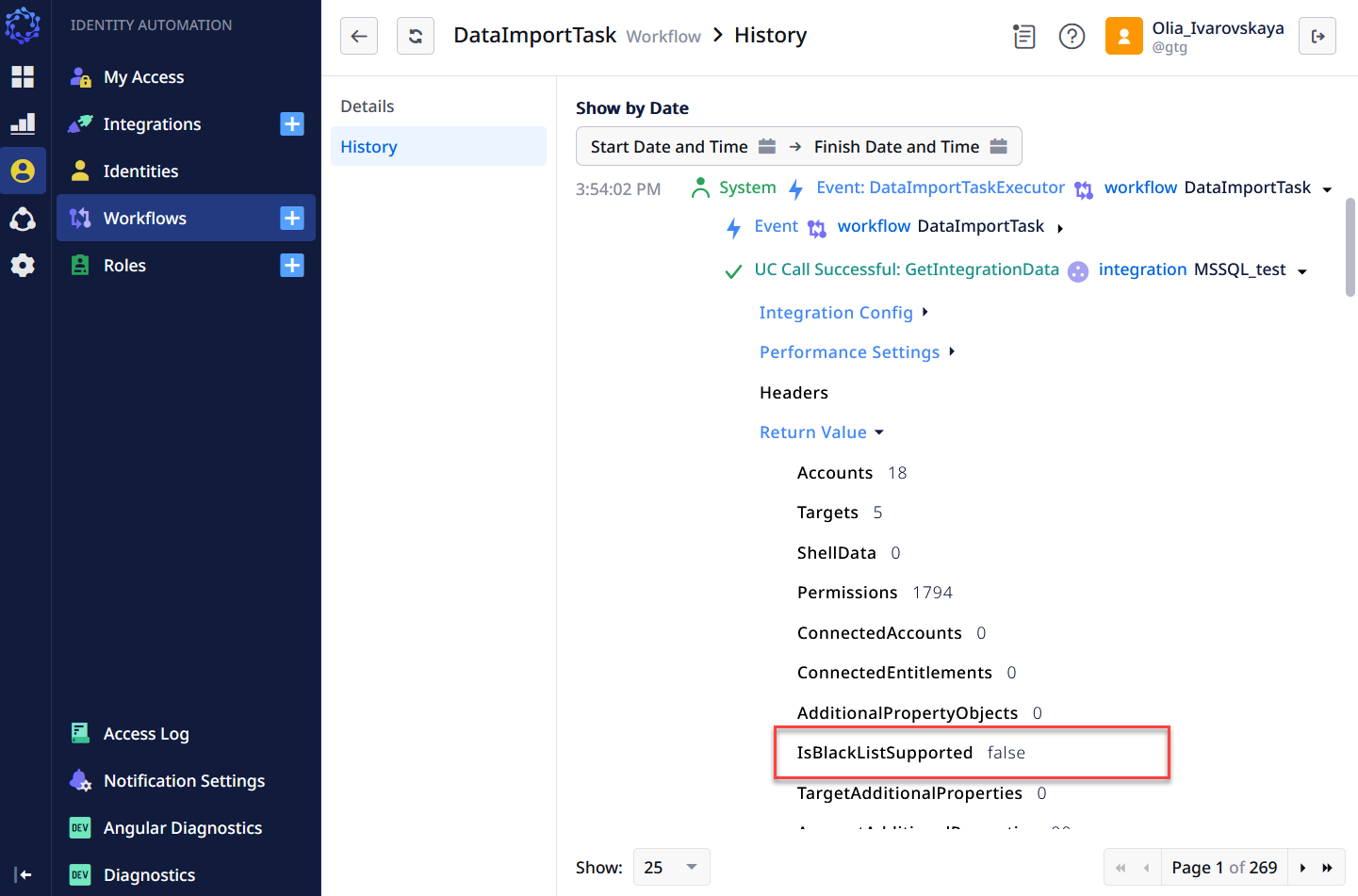Go to last page of pagination
Image resolution: width=1358 pixels, height=896 pixels.
point(1328,868)
